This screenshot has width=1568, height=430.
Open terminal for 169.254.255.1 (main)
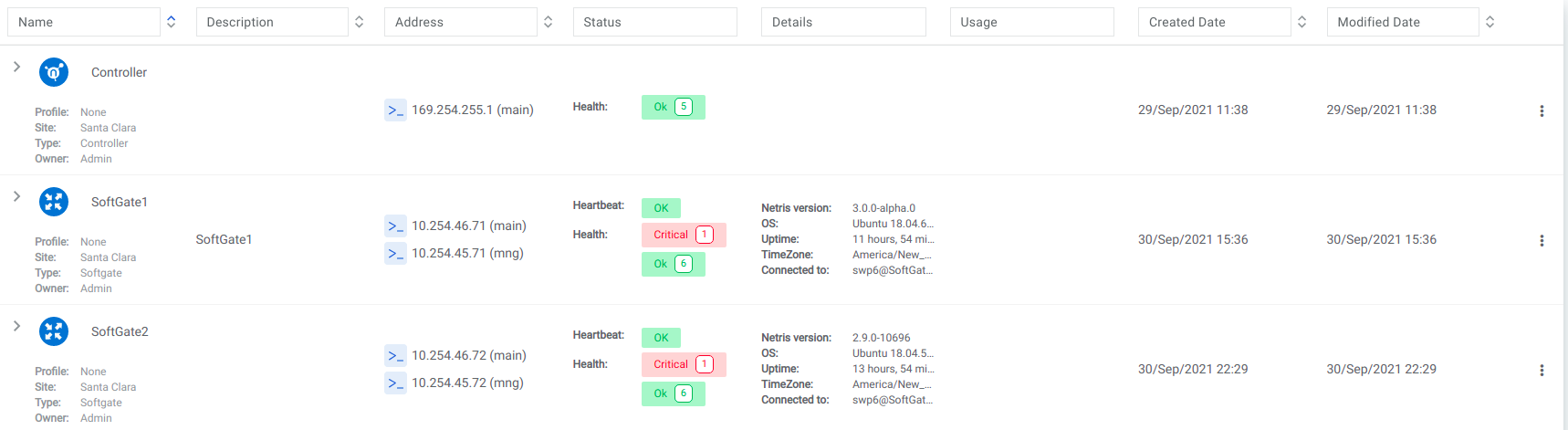click(395, 110)
